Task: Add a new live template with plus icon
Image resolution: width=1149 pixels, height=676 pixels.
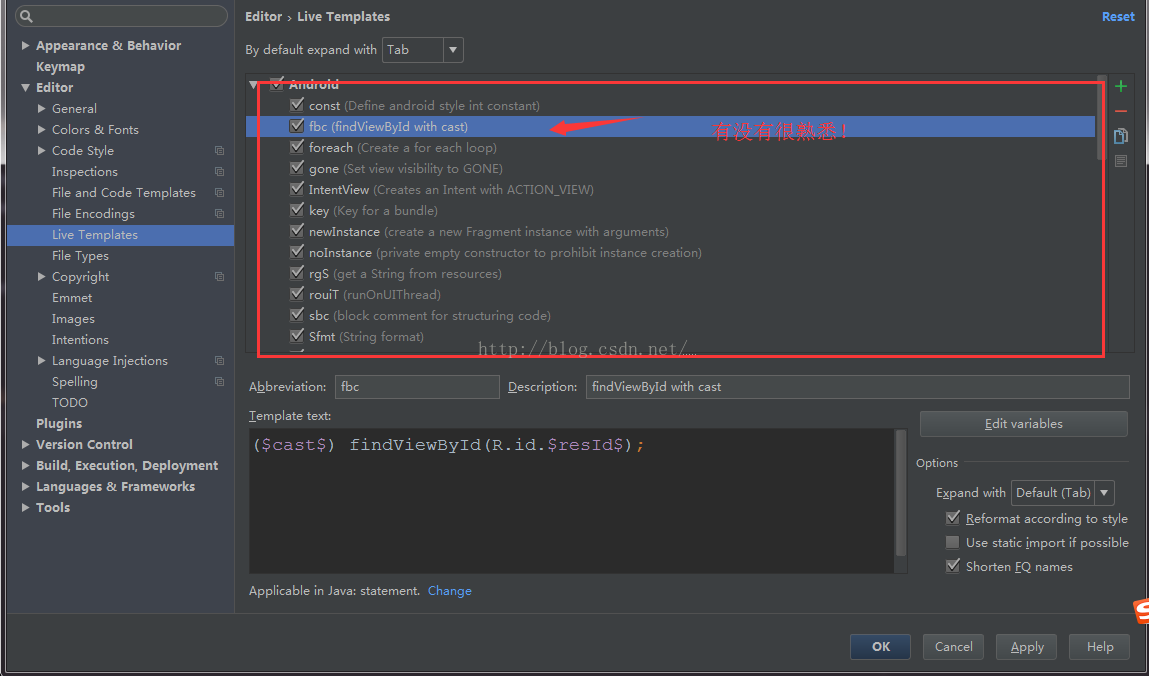Action: (x=1120, y=86)
